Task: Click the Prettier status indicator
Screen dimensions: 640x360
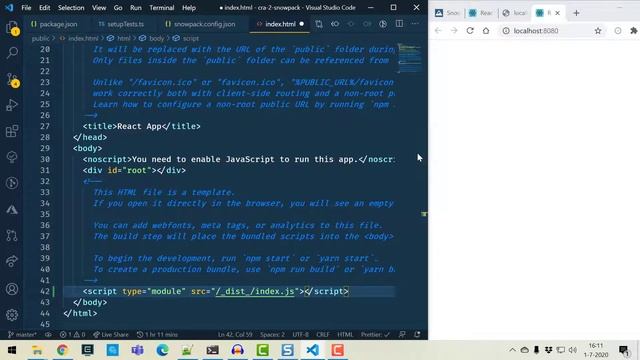Action: click(x=375, y=335)
